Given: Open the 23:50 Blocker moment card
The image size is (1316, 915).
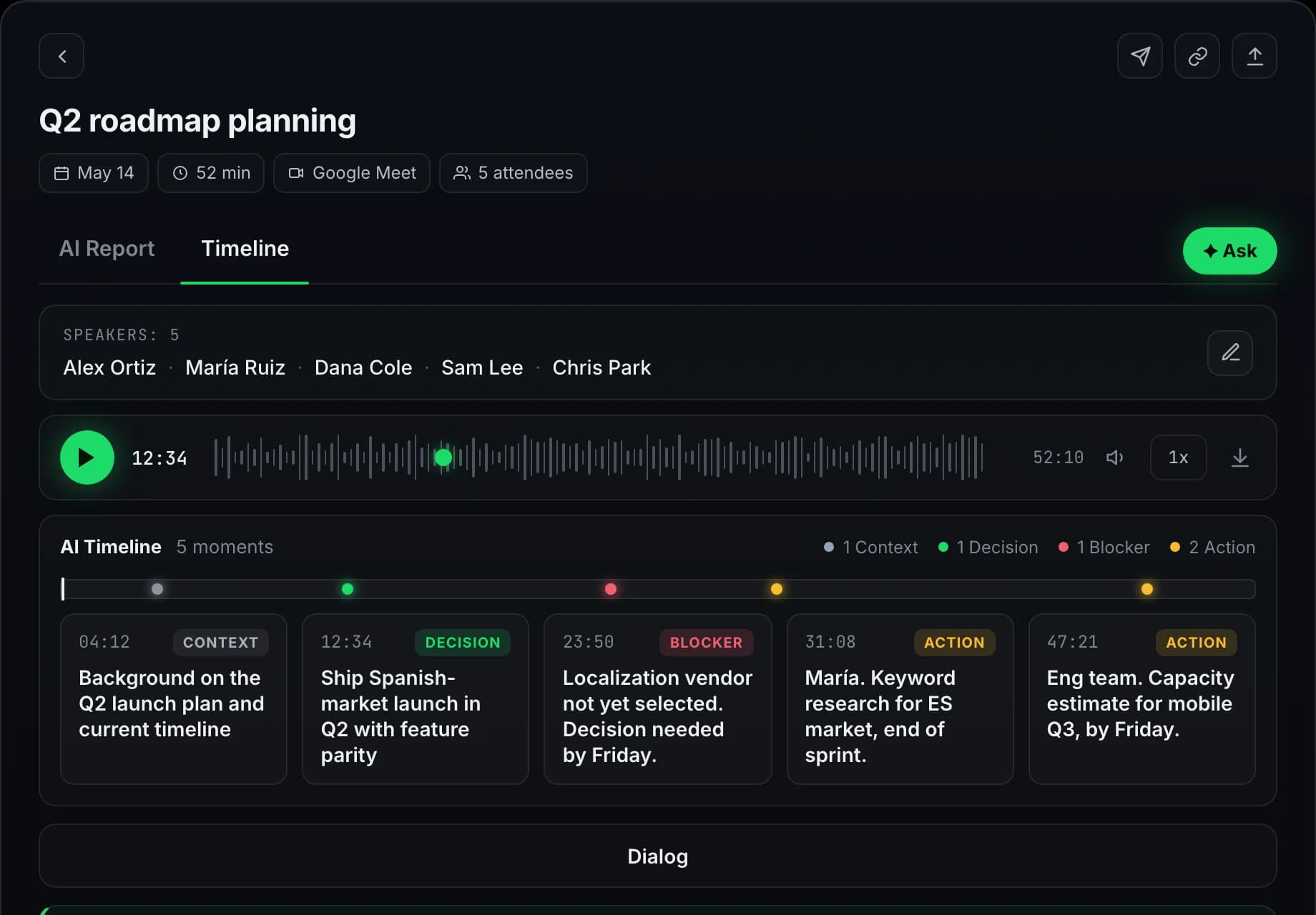Looking at the screenshot, I should (658, 699).
